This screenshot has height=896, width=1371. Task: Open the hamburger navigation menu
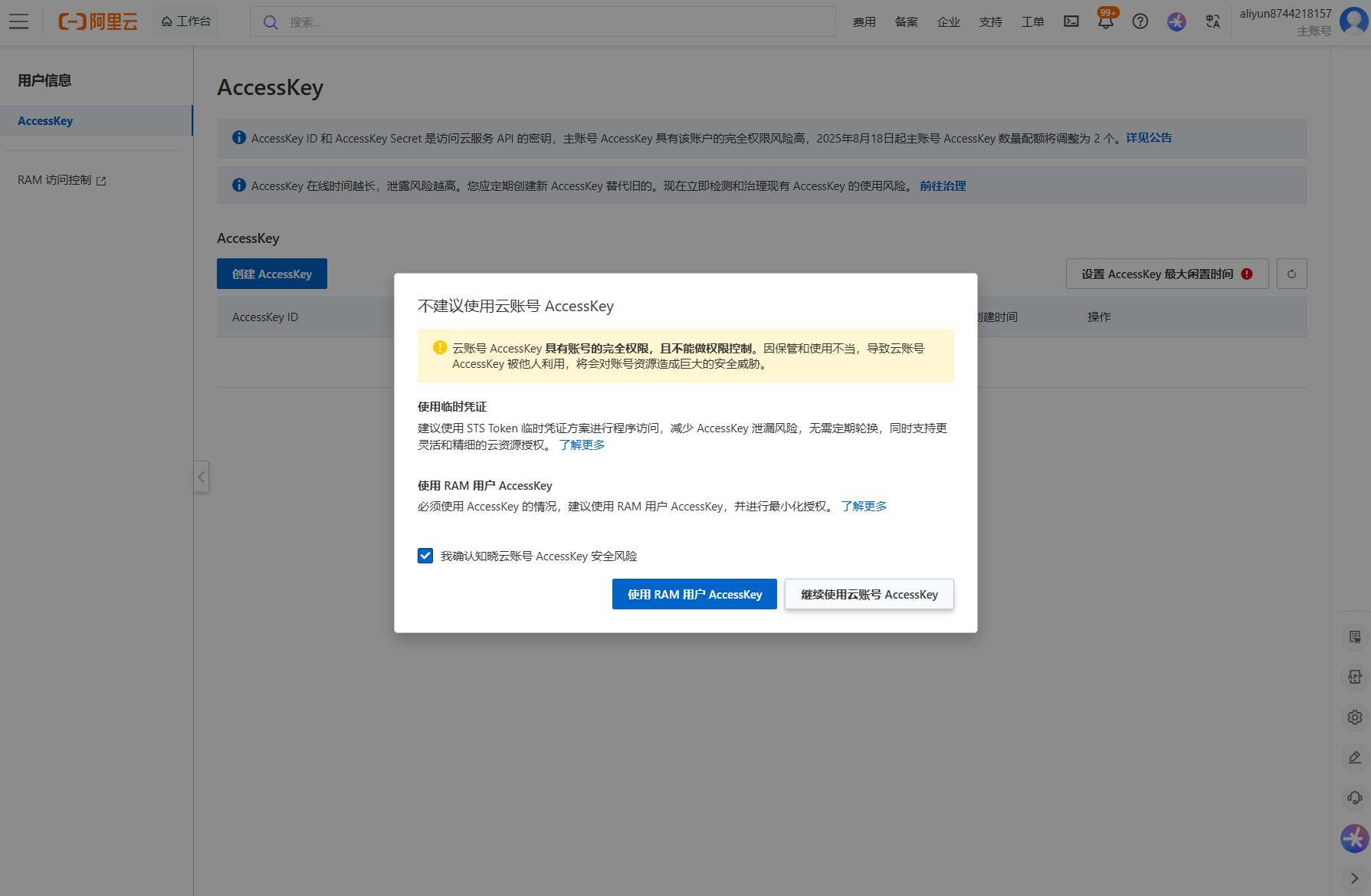(18, 21)
